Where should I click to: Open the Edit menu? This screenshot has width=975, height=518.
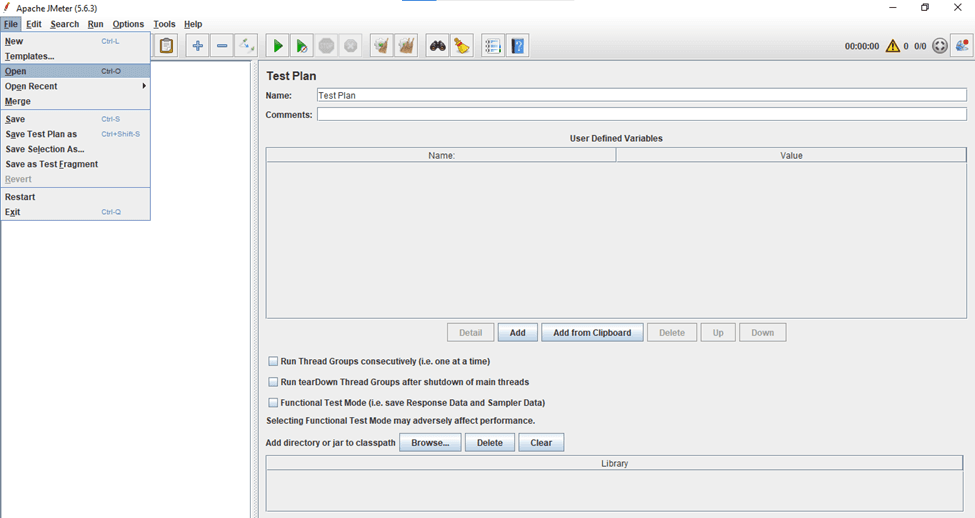point(34,24)
